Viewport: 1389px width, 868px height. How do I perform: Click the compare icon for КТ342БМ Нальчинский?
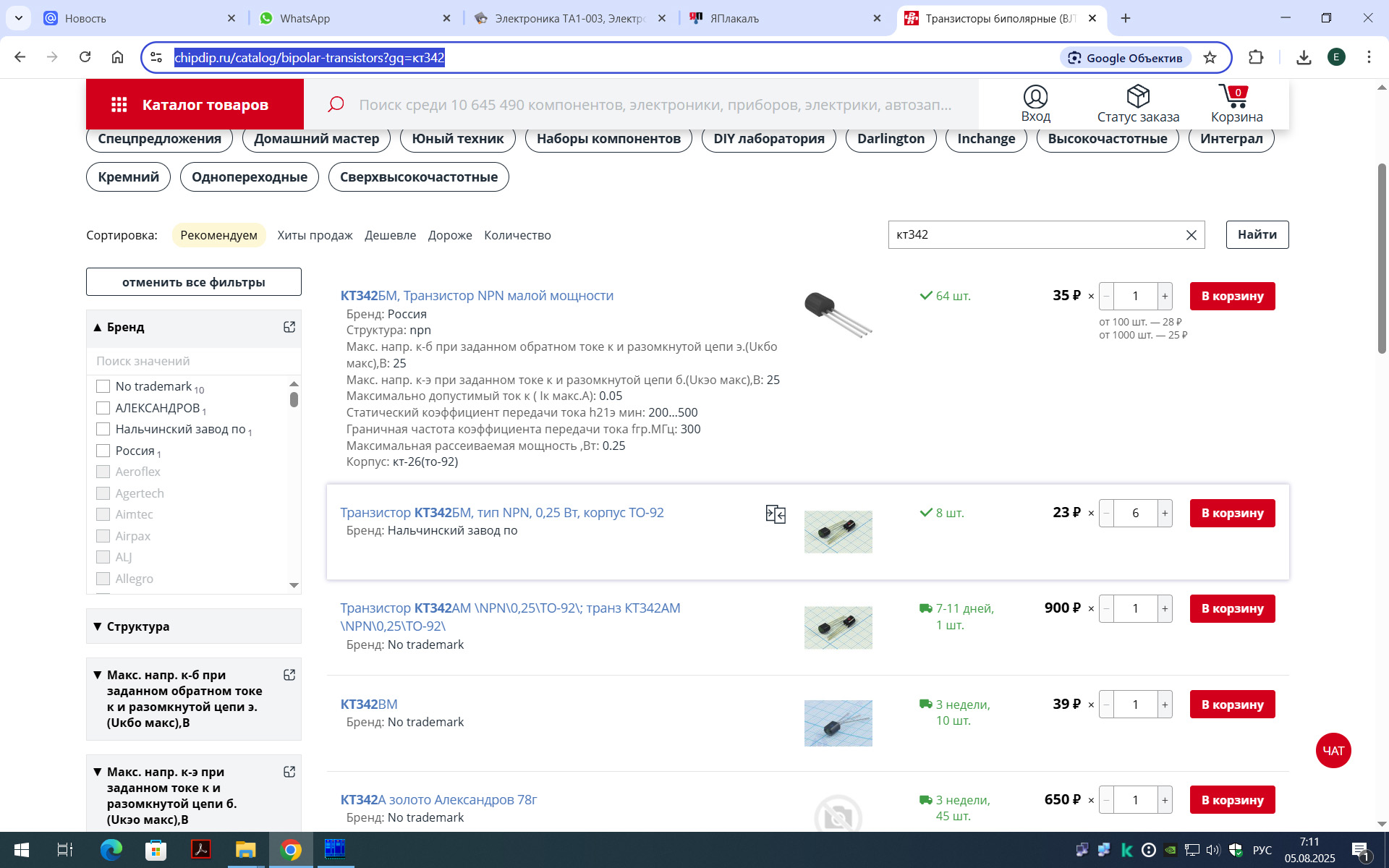coord(776,514)
